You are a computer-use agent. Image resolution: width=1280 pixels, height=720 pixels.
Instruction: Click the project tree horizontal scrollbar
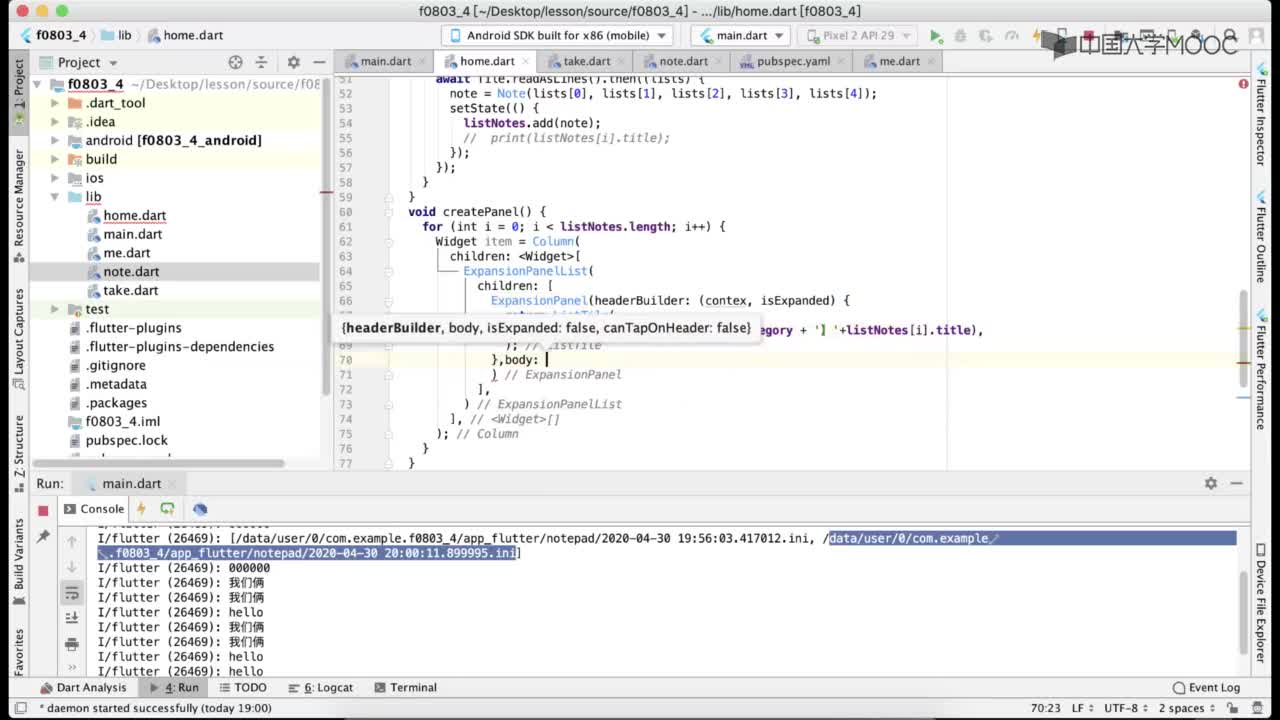[x=160, y=463]
